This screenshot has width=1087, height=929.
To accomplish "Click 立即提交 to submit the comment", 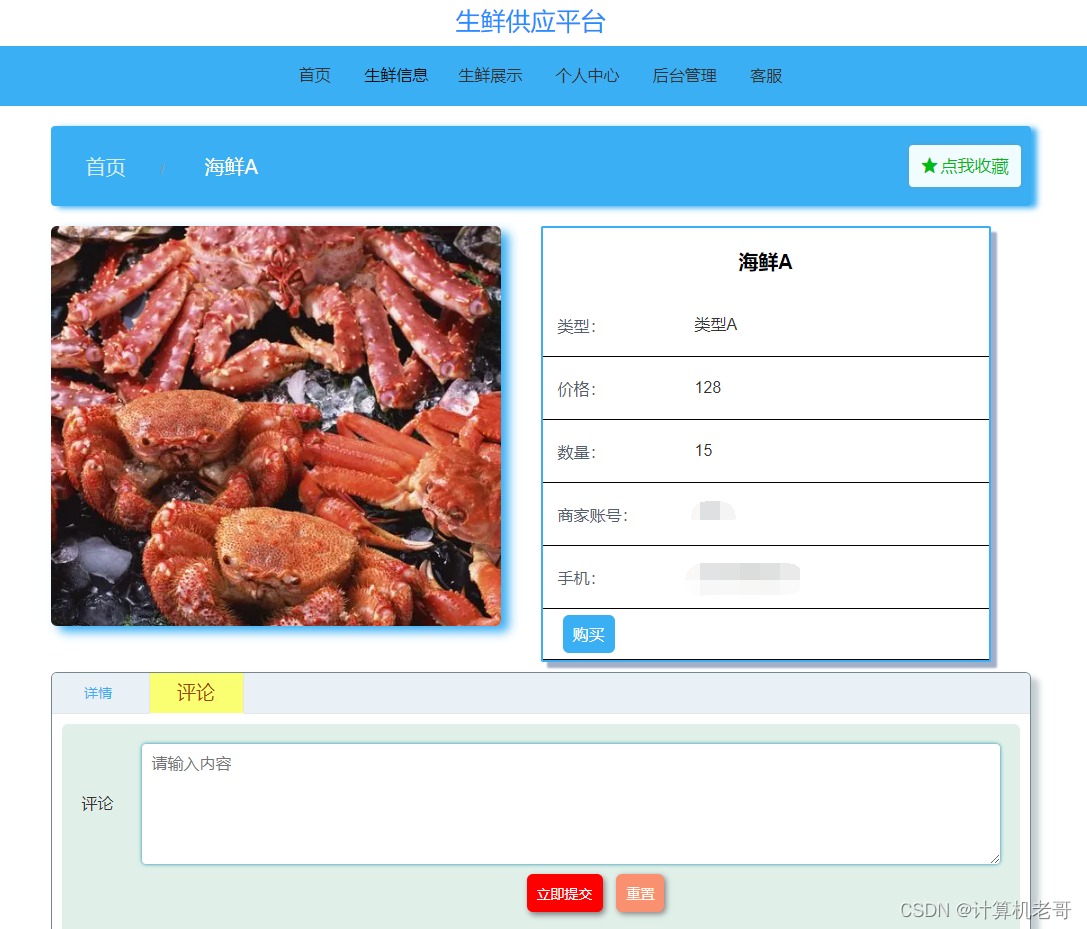I will (x=565, y=893).
